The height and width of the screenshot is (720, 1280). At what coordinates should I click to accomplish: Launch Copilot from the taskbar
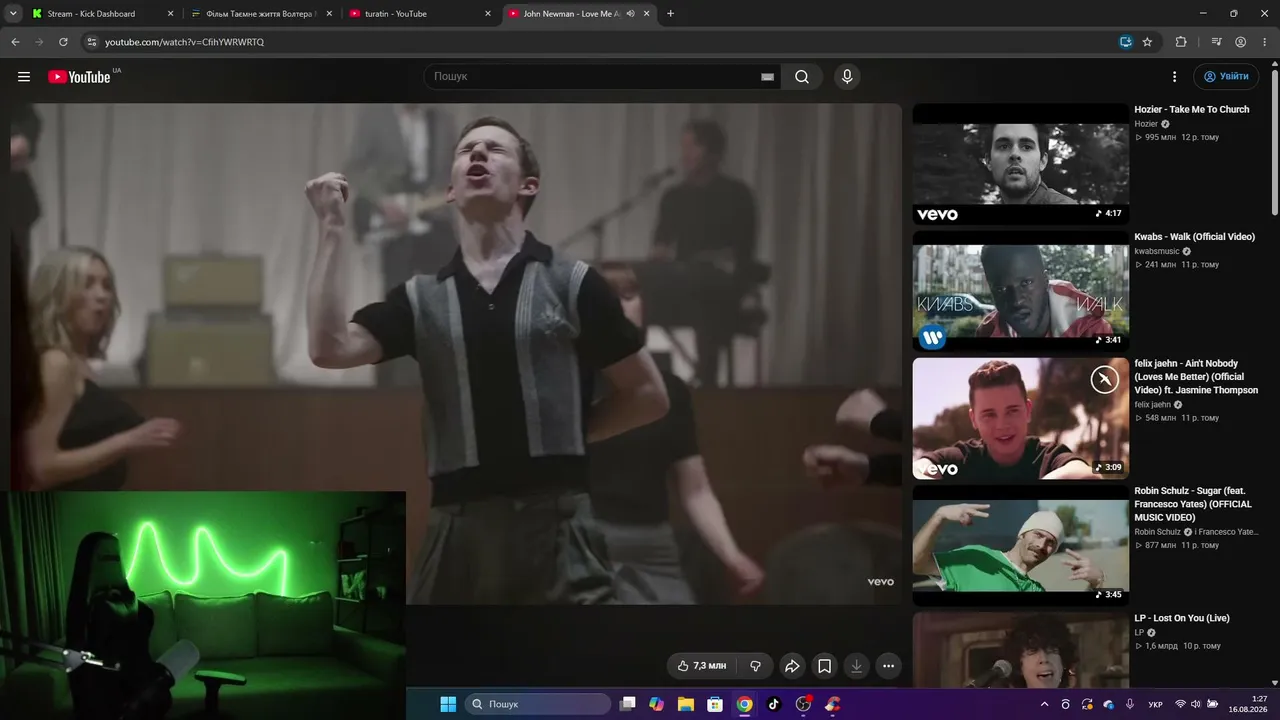[x=656, y=704]
